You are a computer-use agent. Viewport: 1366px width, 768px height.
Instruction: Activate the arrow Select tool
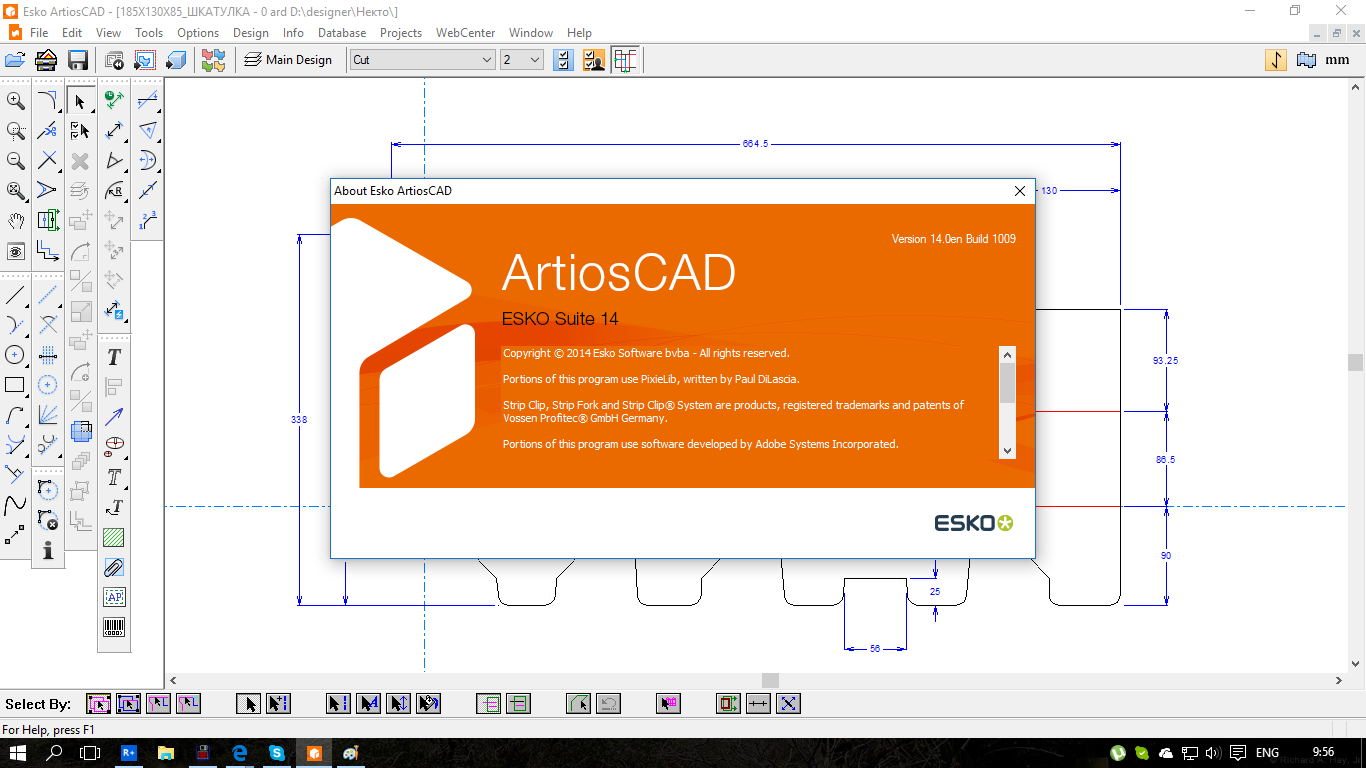tap(80, 100)
